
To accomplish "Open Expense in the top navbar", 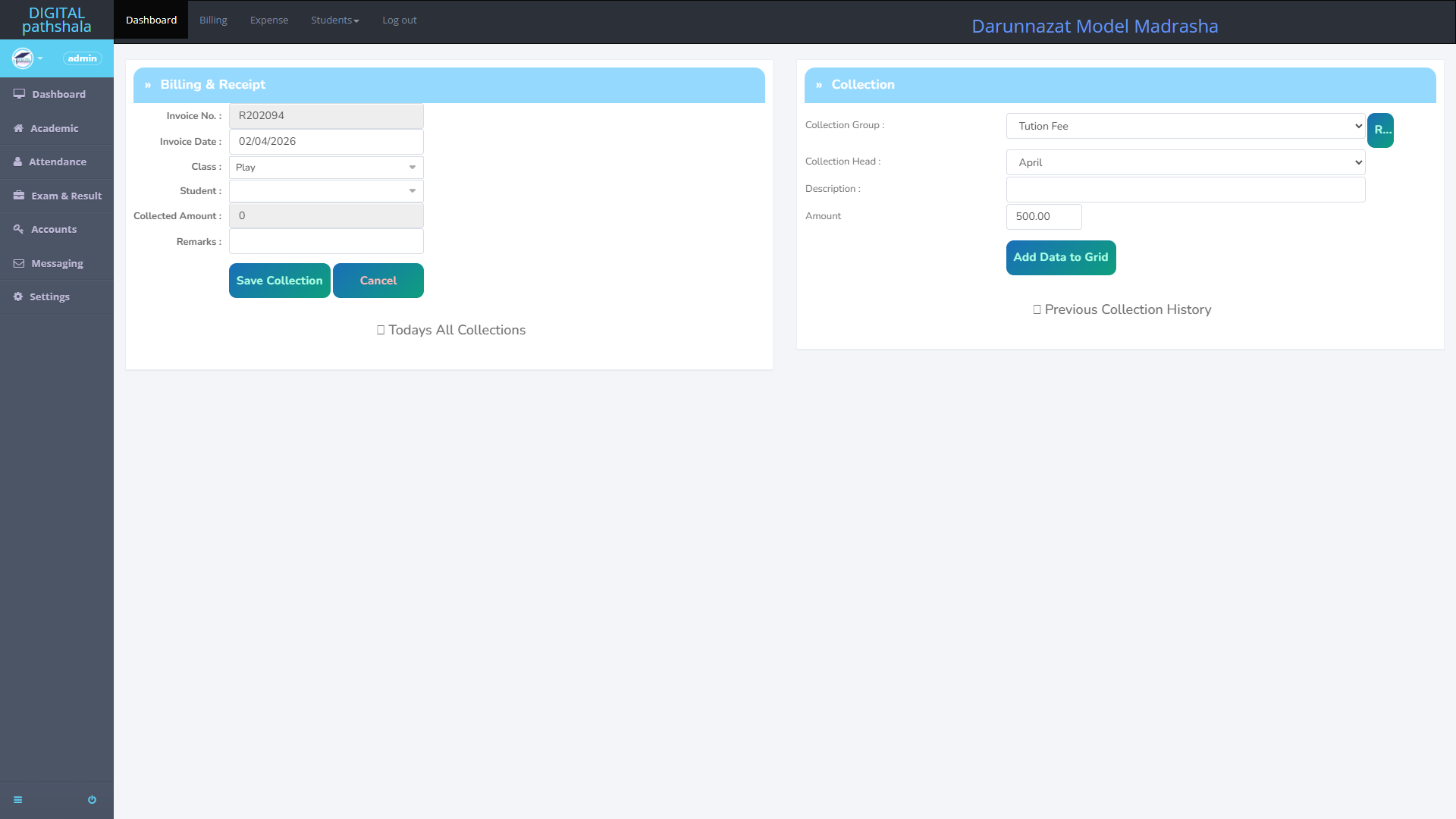I will click(269, 20).
